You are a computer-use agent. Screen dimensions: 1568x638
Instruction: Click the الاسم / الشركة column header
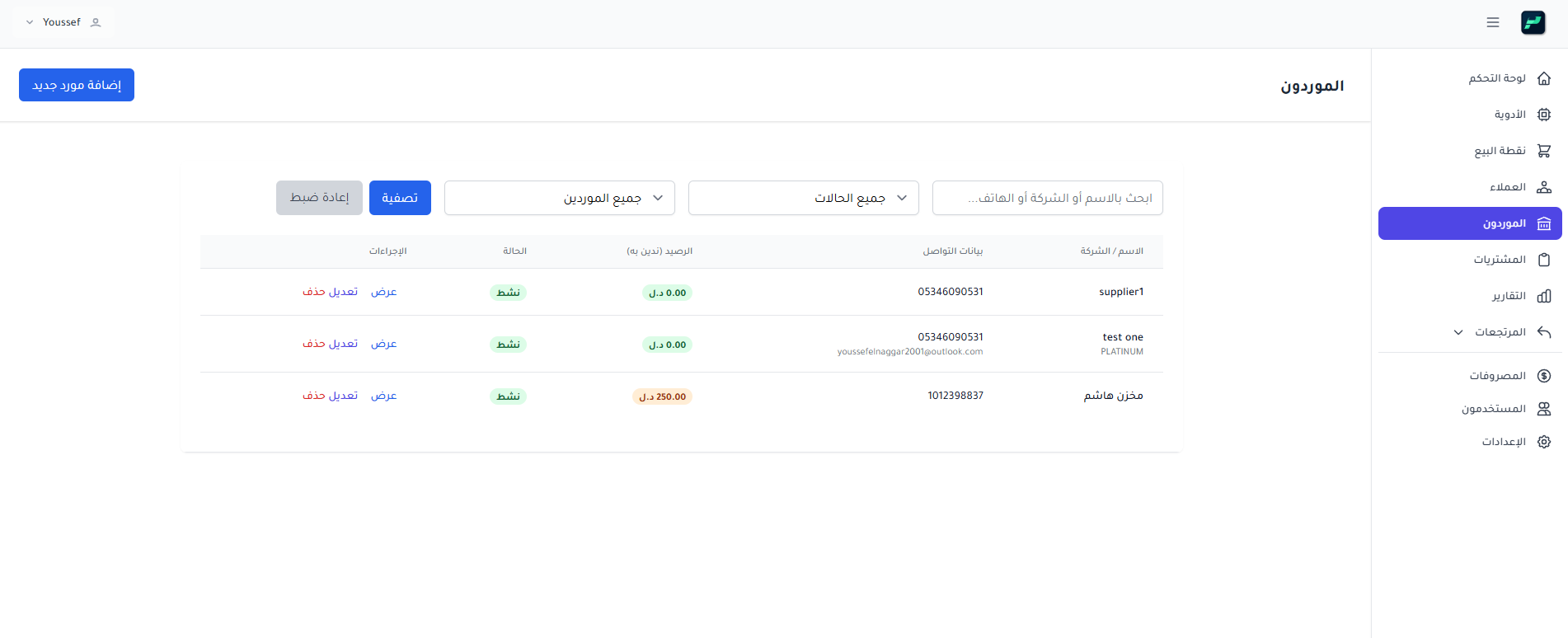1112,251
